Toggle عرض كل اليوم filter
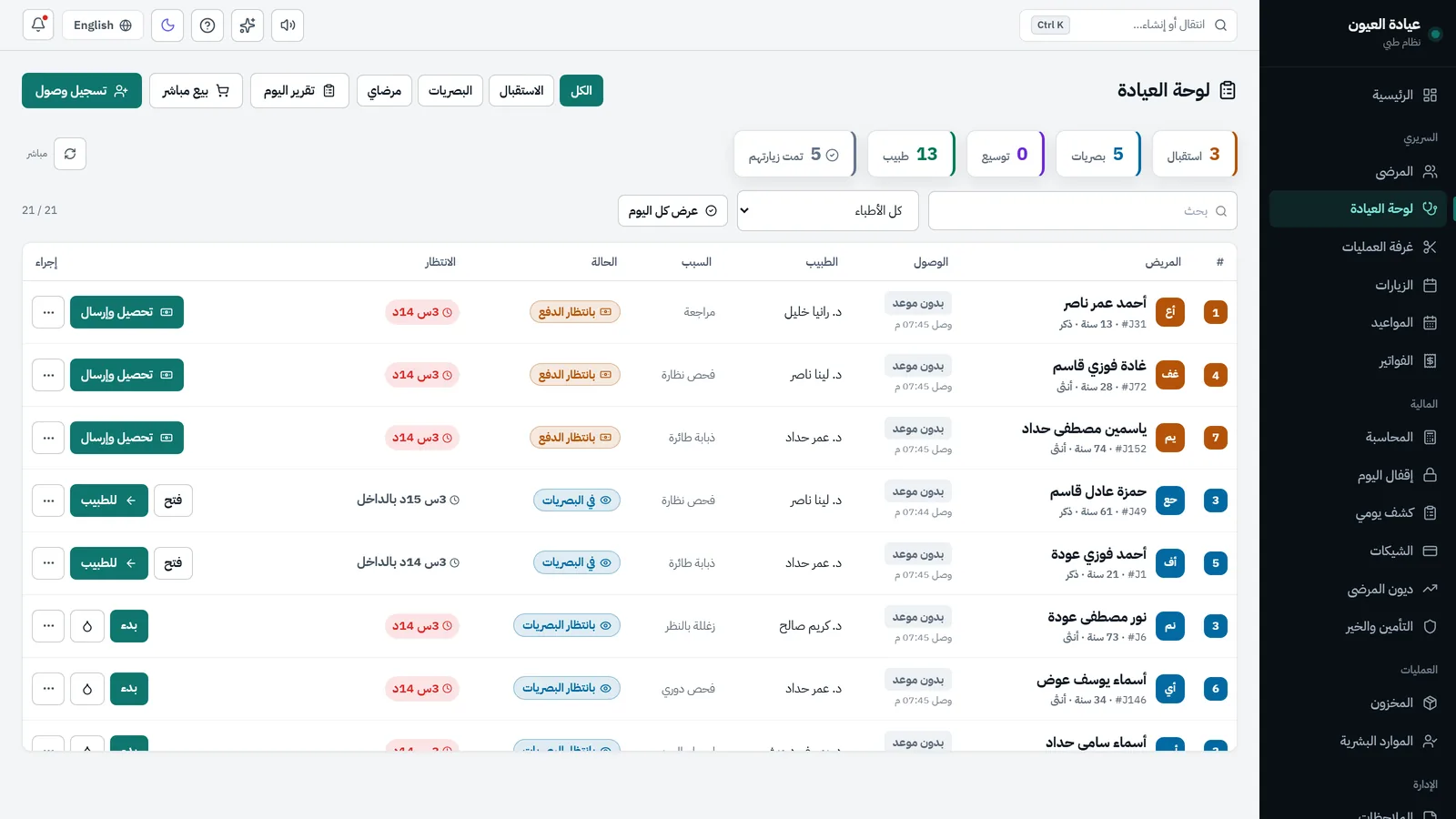 click(672, 210)
